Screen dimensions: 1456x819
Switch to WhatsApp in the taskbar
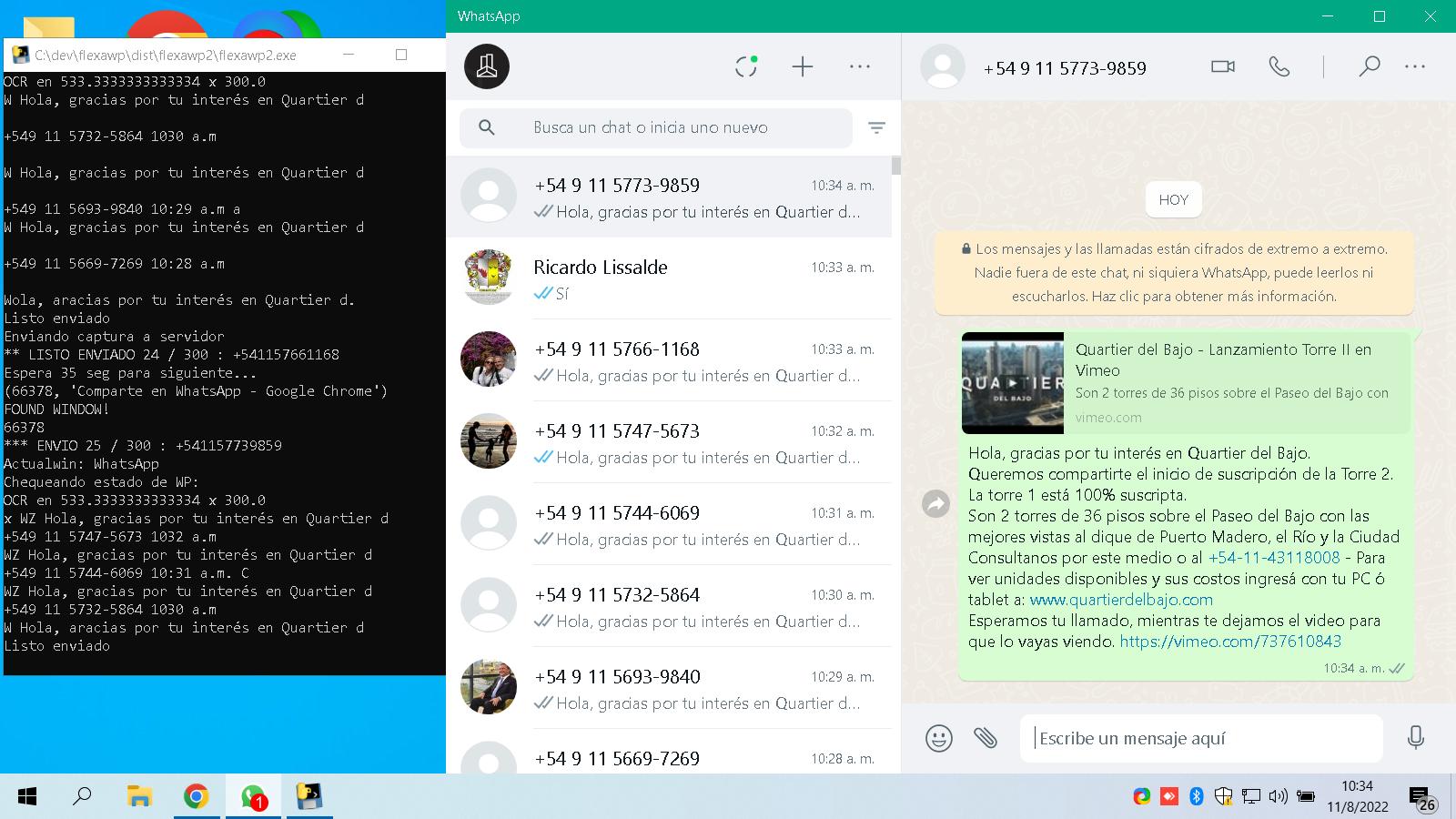tap(253, 797)
